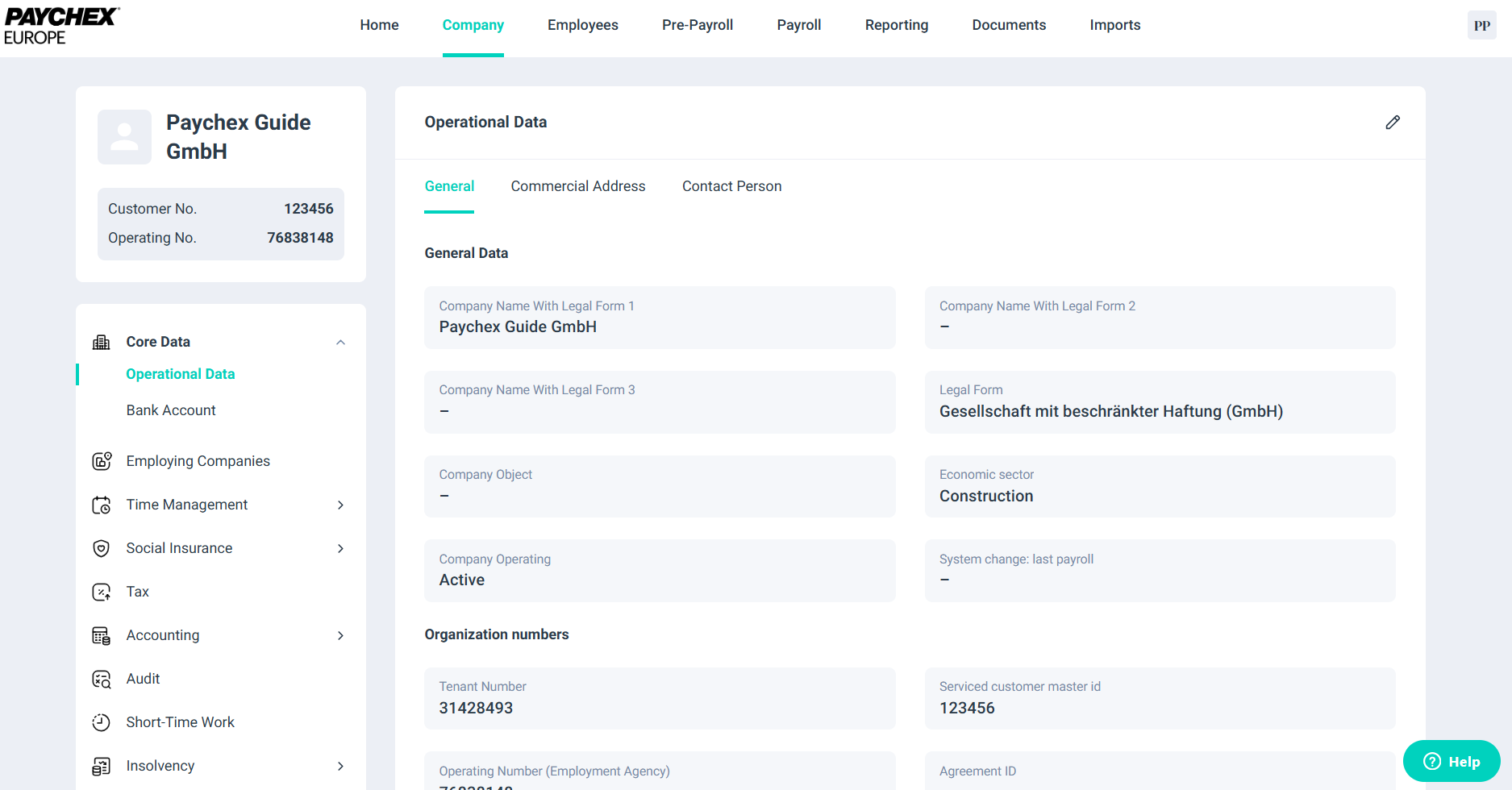The image size is (1512, 790).
Task: Click the pencil edit icon for Operational Data
Action: pyautogui.click(x=1393, y=123)
